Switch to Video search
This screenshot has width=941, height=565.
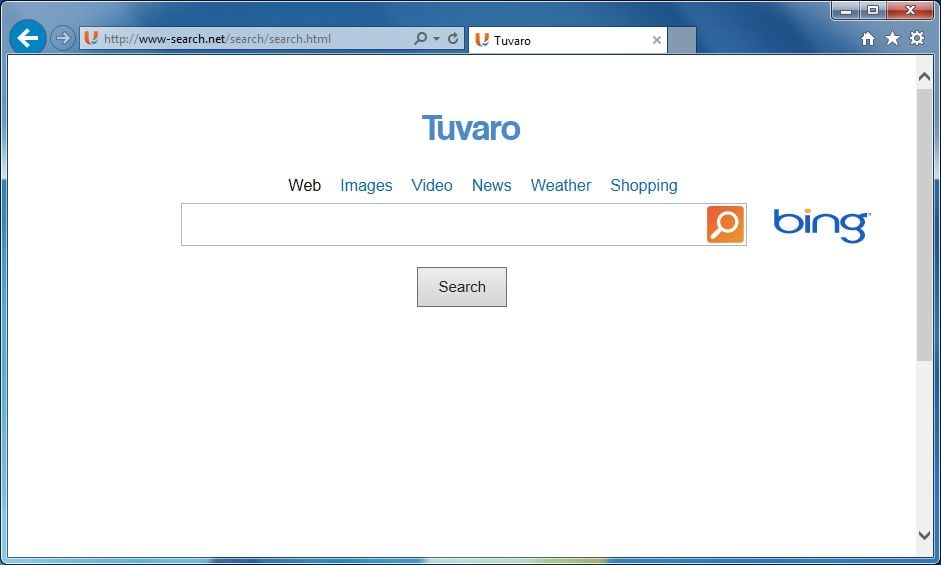pos(431,185)
